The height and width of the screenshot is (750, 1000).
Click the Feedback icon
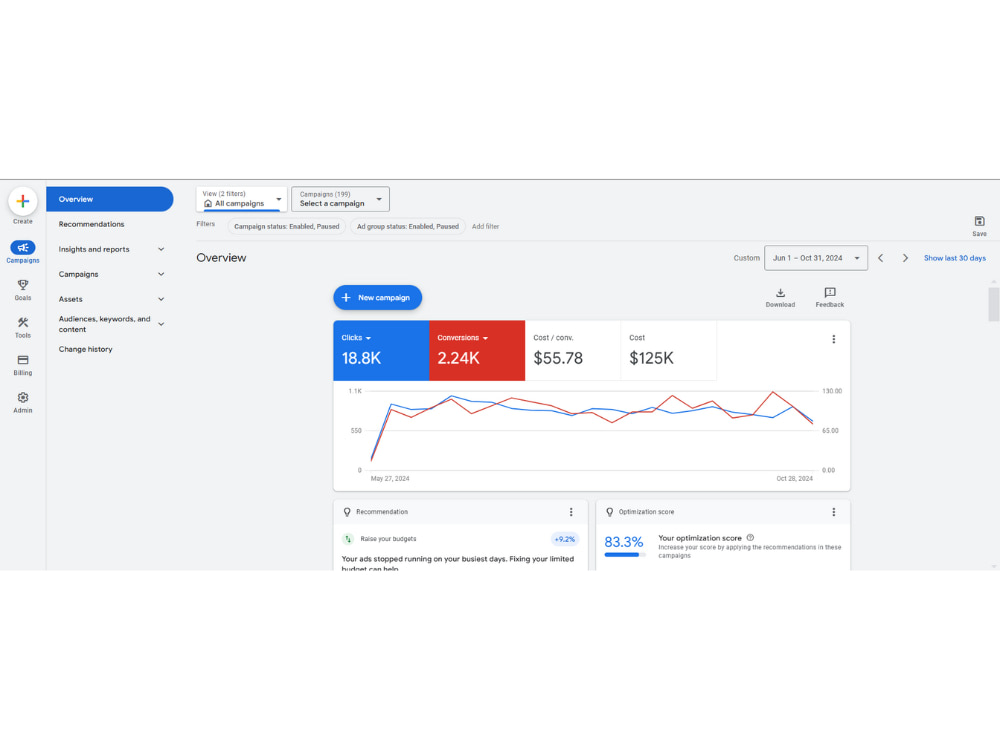pos(830,293)
